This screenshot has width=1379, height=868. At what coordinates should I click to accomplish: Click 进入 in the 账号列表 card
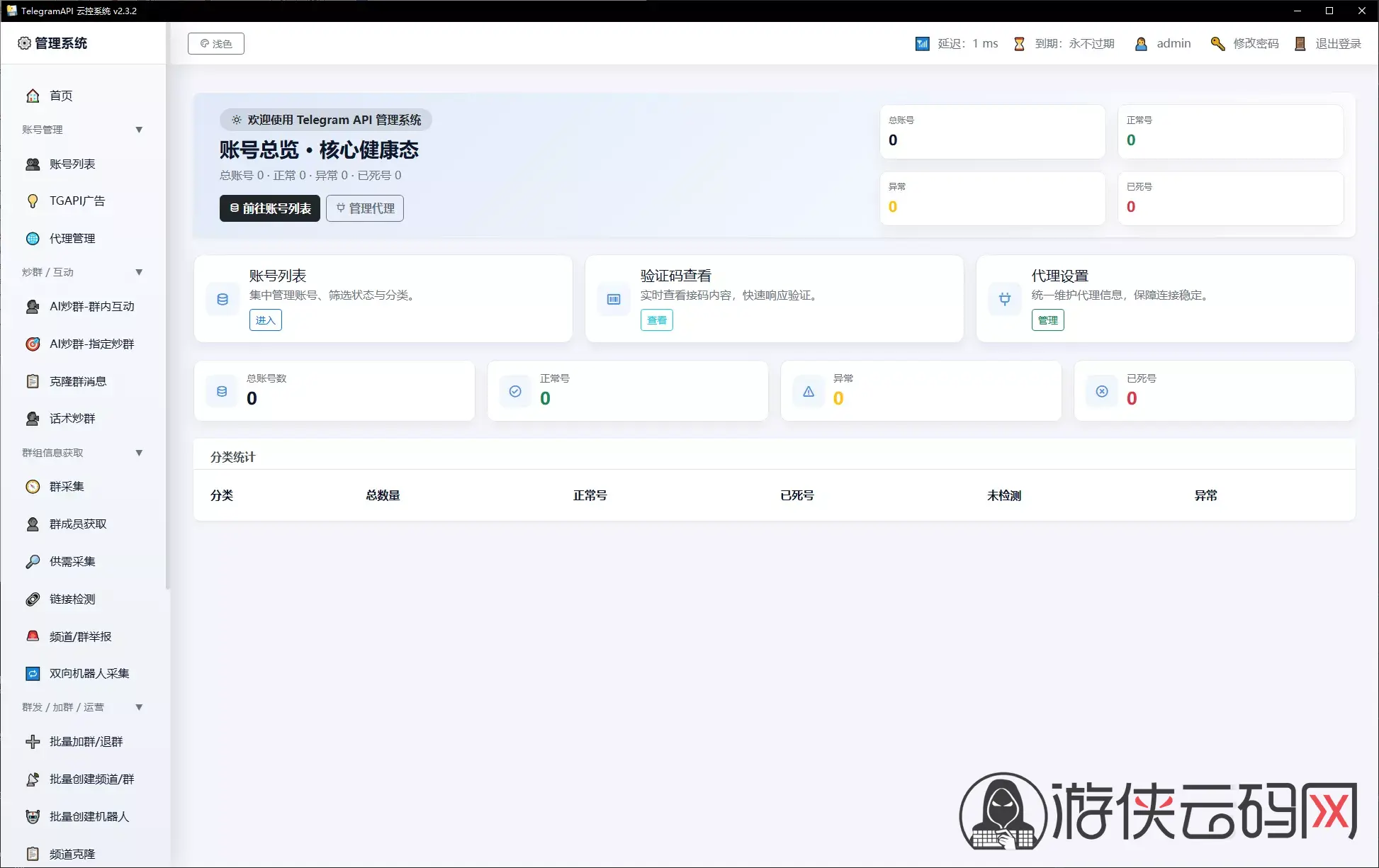266,320
